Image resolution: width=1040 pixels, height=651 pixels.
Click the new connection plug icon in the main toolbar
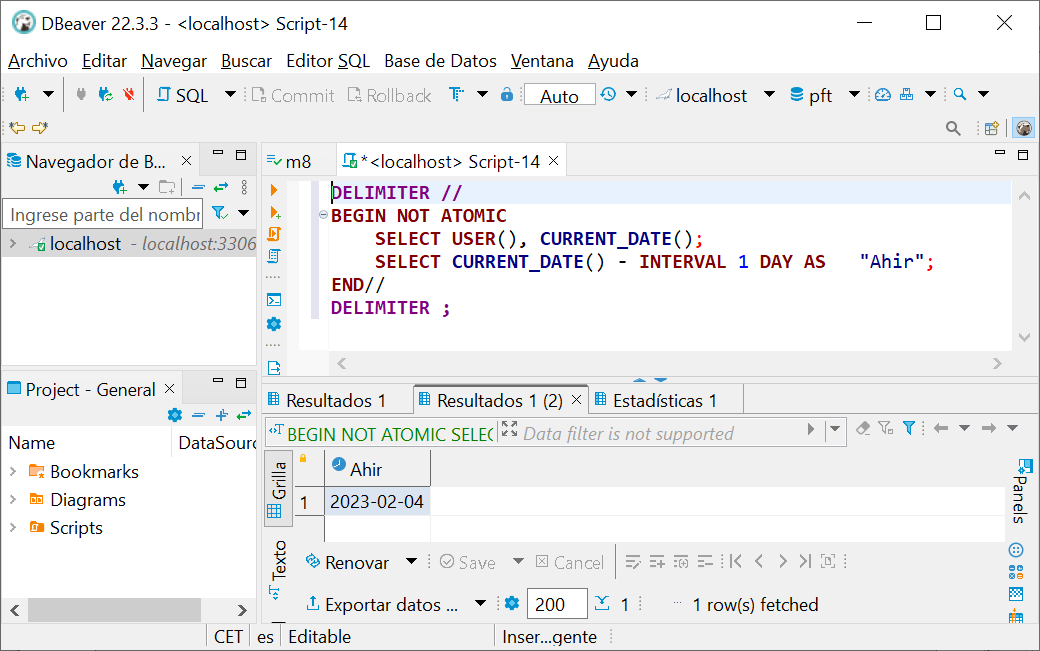click(21, 95)
